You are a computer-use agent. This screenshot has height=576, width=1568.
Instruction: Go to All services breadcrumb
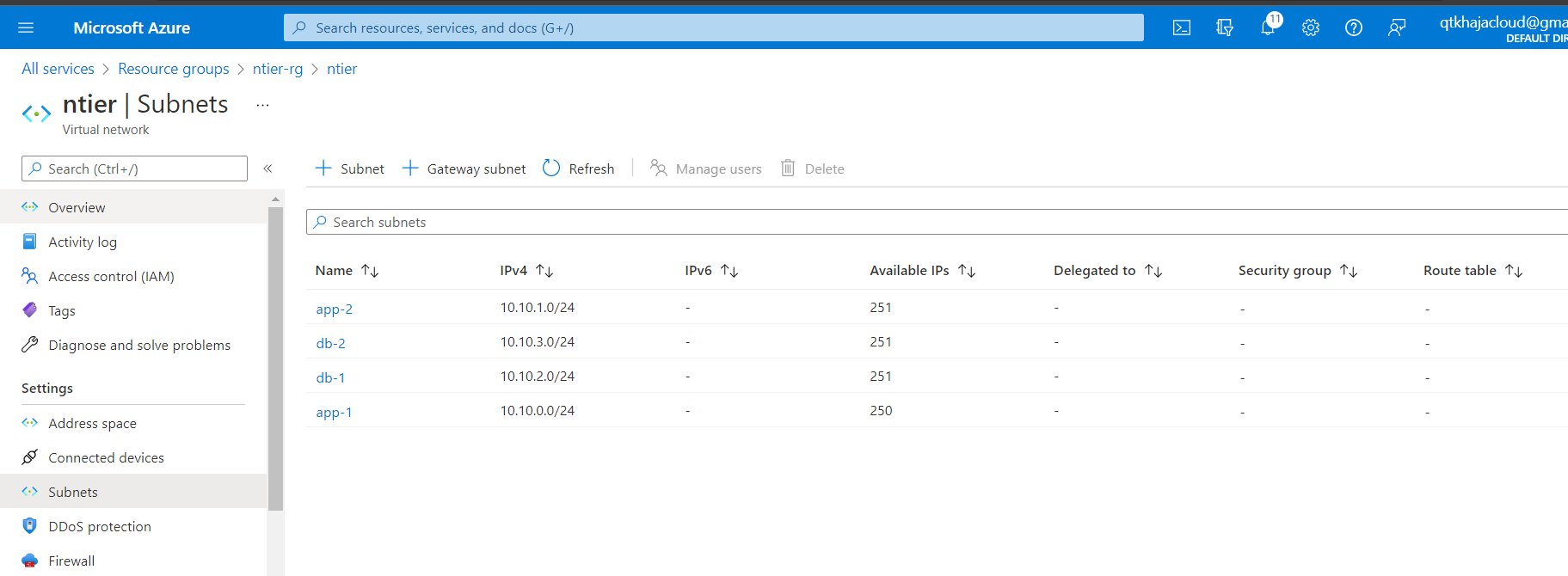[x=58, y=69]
